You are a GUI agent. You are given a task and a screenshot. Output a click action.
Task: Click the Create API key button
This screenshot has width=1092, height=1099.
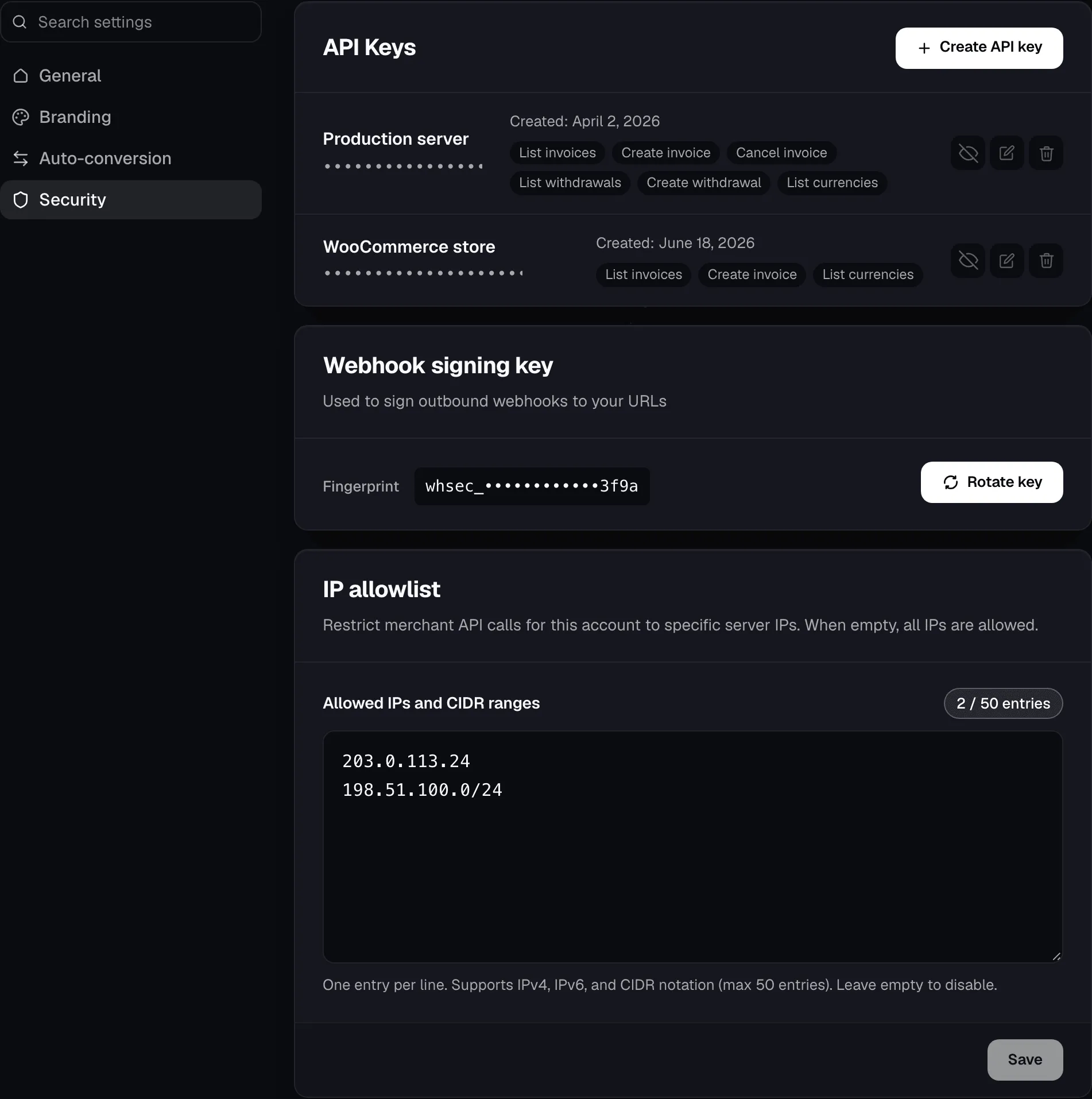[979, 48]
